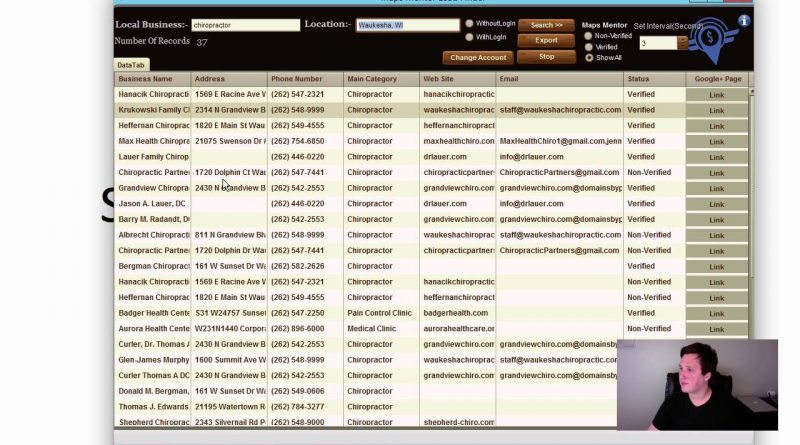Click Link button for Max Health Chiropractic
800x445 pixels.
pos(717,142)
